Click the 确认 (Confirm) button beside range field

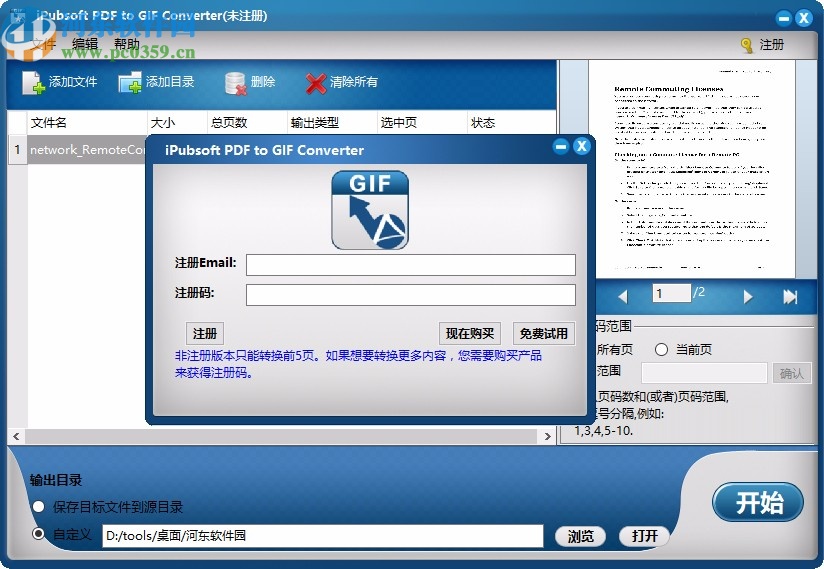pos(792,373)
